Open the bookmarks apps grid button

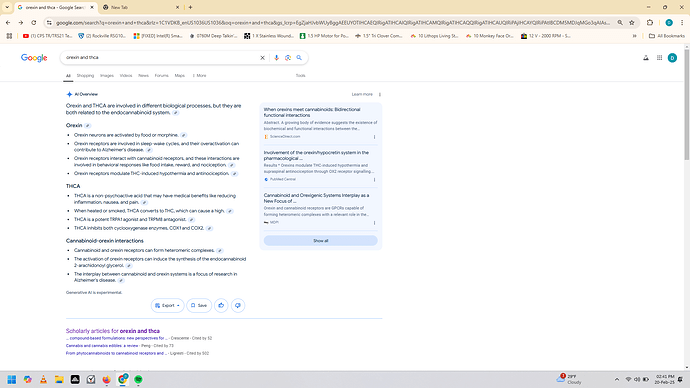(x=9, y=36)
